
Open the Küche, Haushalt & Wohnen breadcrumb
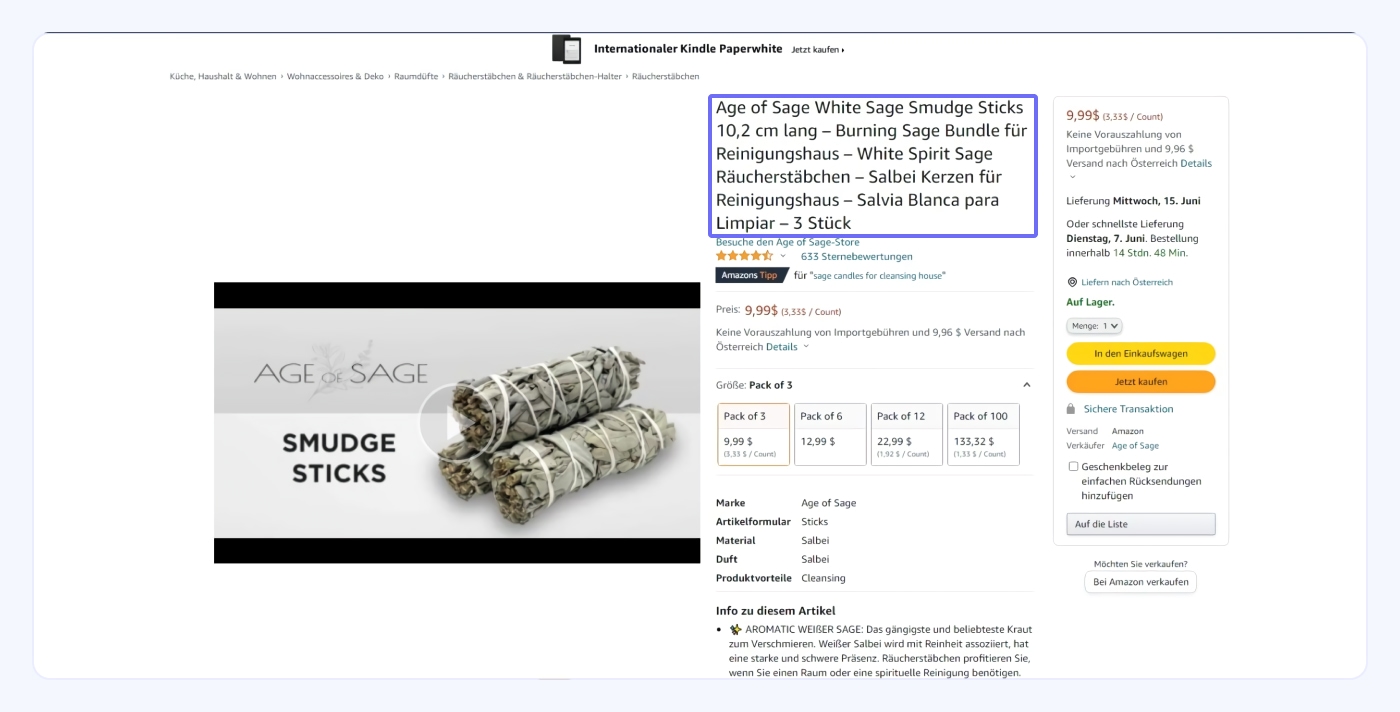tap(223, 76)
